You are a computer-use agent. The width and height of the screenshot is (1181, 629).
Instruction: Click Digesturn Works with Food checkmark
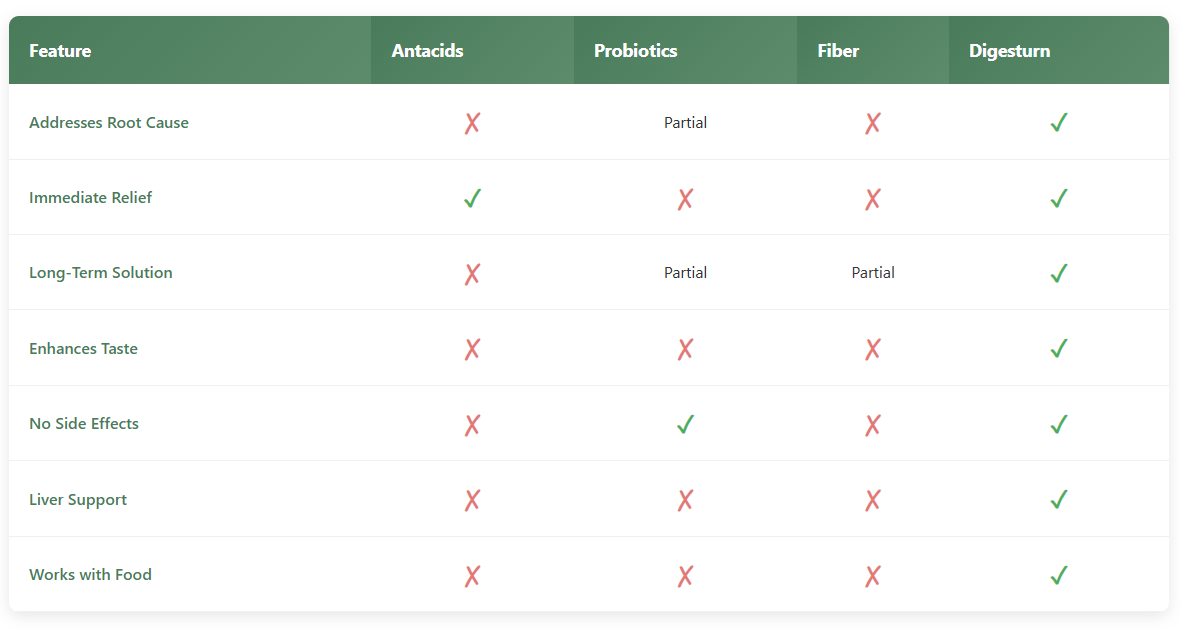[x=1059, y=575]
